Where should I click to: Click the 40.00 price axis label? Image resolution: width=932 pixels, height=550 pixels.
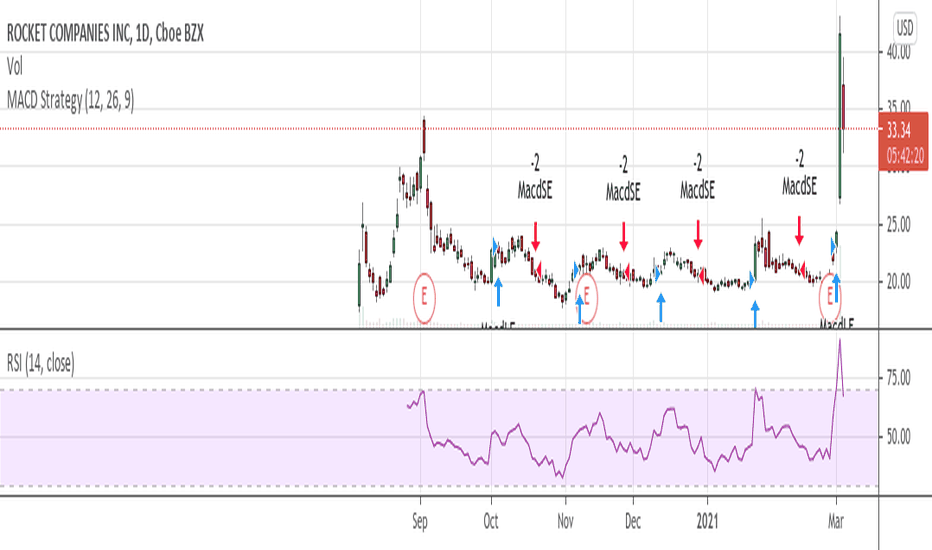pyautogui.click(x=898, y=52)
